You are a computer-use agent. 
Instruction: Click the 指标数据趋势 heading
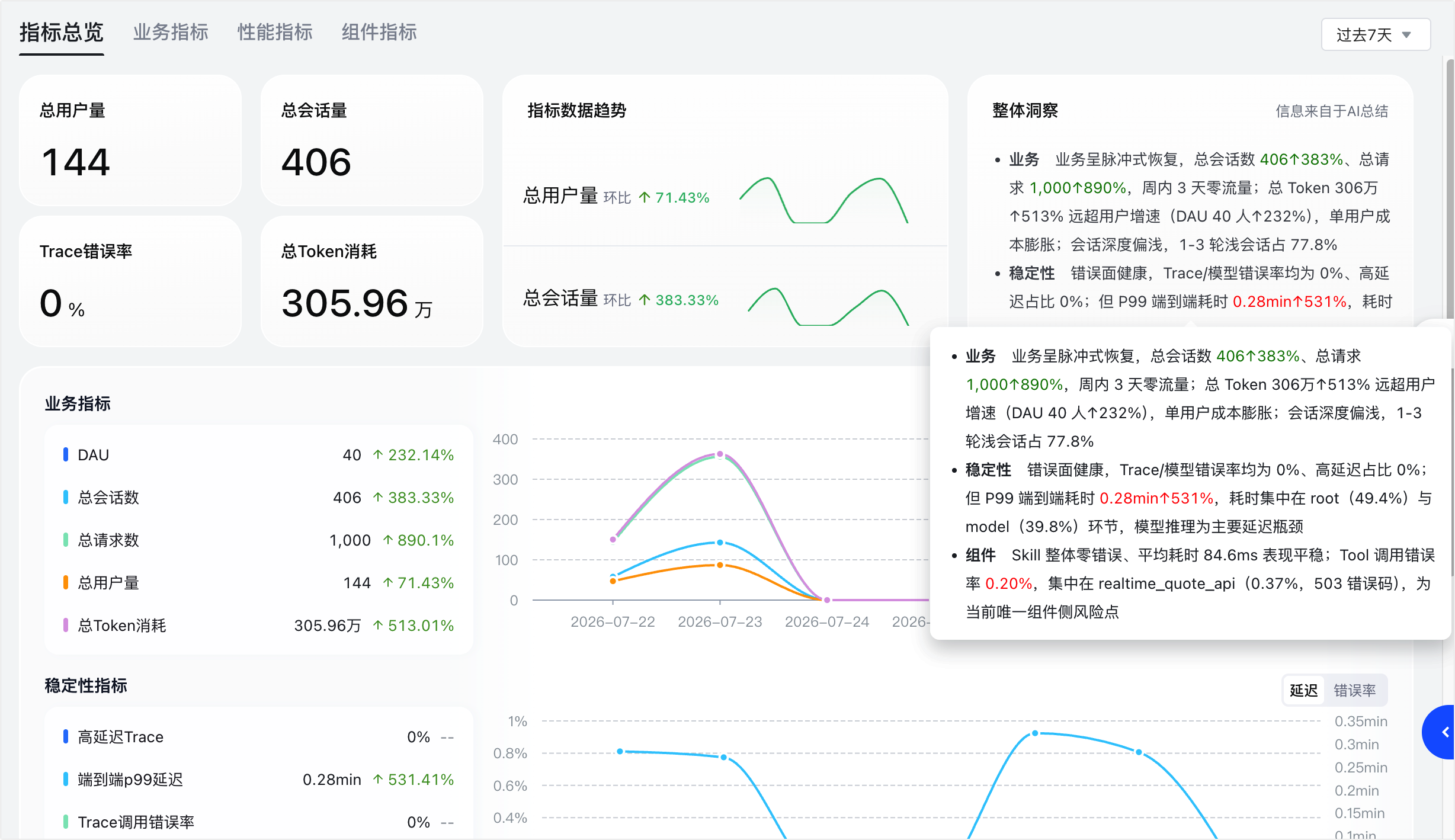pyautogui.click(x=577, y=111)
